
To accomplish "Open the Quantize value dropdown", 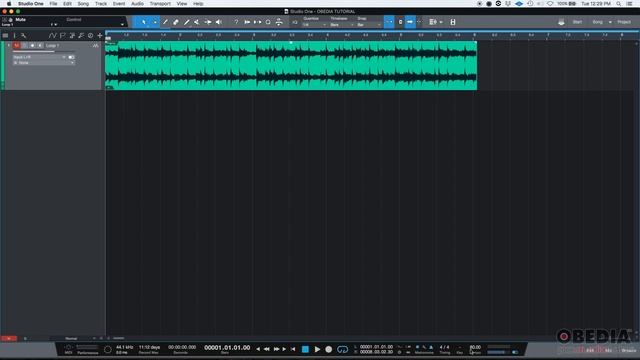I will pyautogui.click(x=314, y=25).
